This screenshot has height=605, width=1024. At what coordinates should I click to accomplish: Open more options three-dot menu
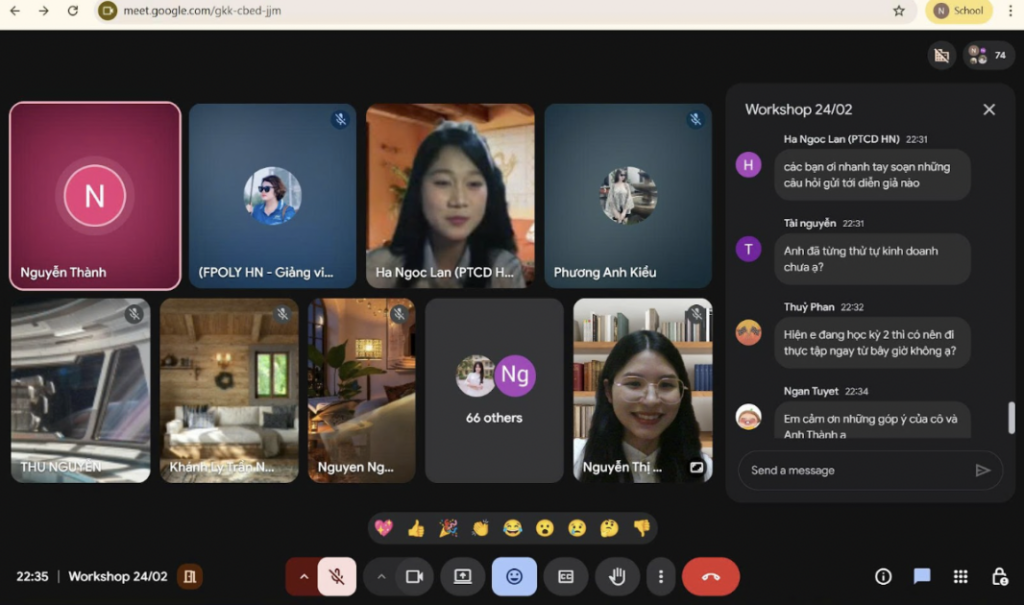661,576
